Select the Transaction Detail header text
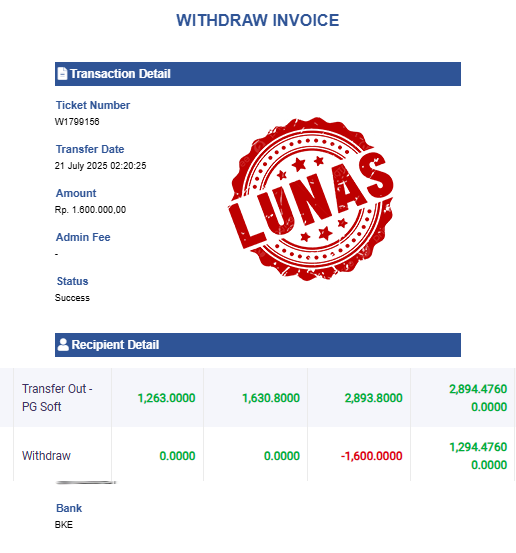Image resolution: width=516 pixels, height=553 pixels. 120,74
